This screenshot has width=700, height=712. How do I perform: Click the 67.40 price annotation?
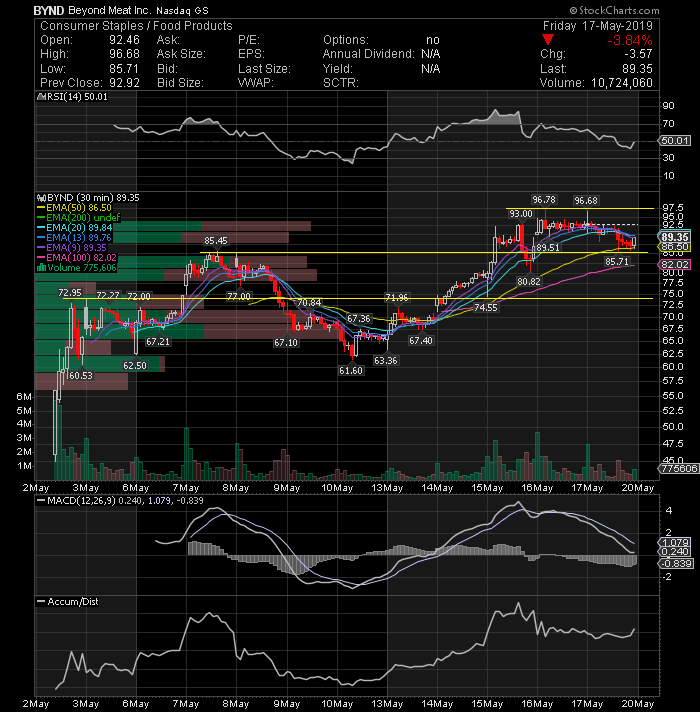pos(421,340)
